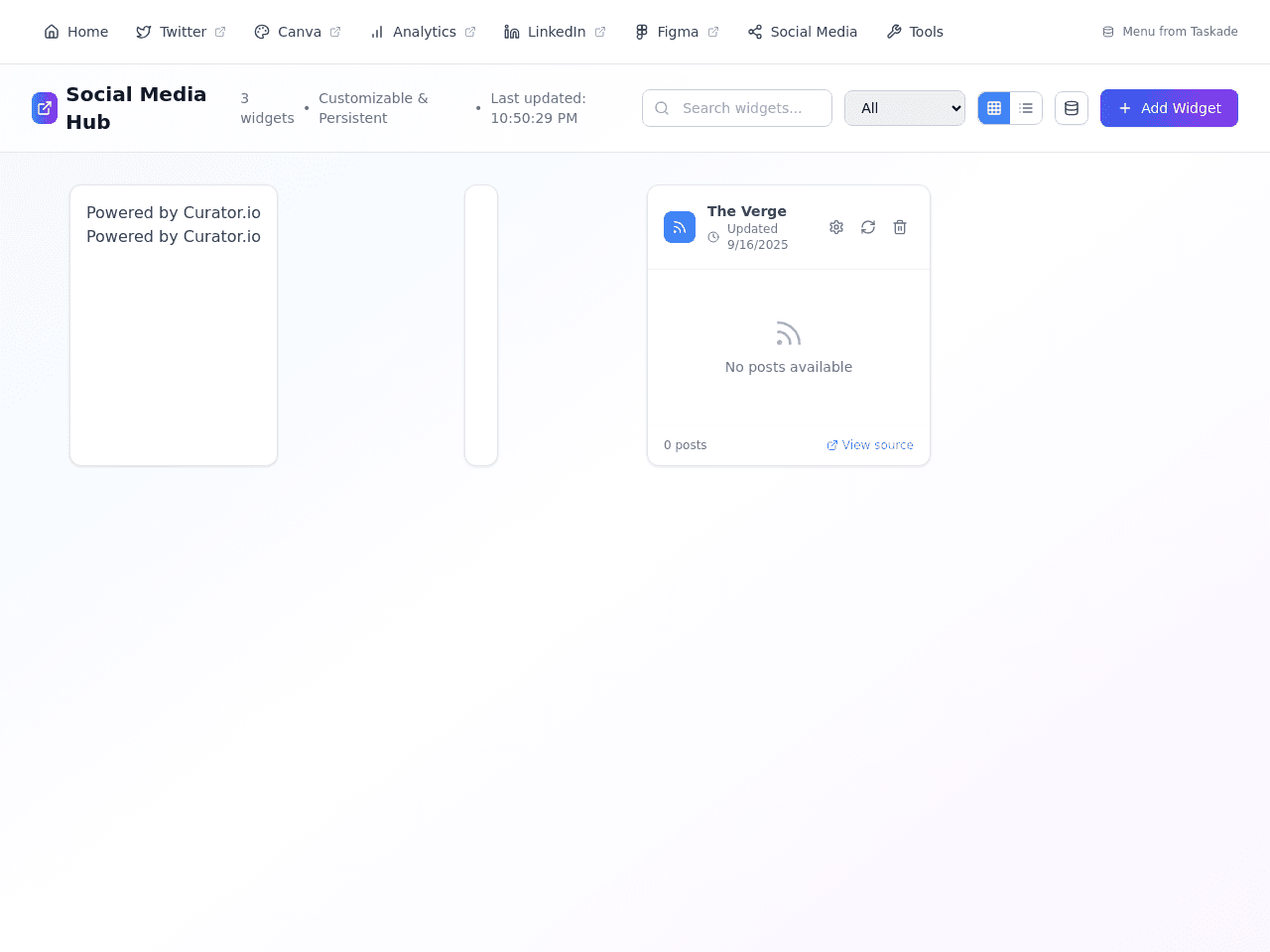Click the 3 widgets count
This screenshot has height=952, width=1270.
pos(267,108)
